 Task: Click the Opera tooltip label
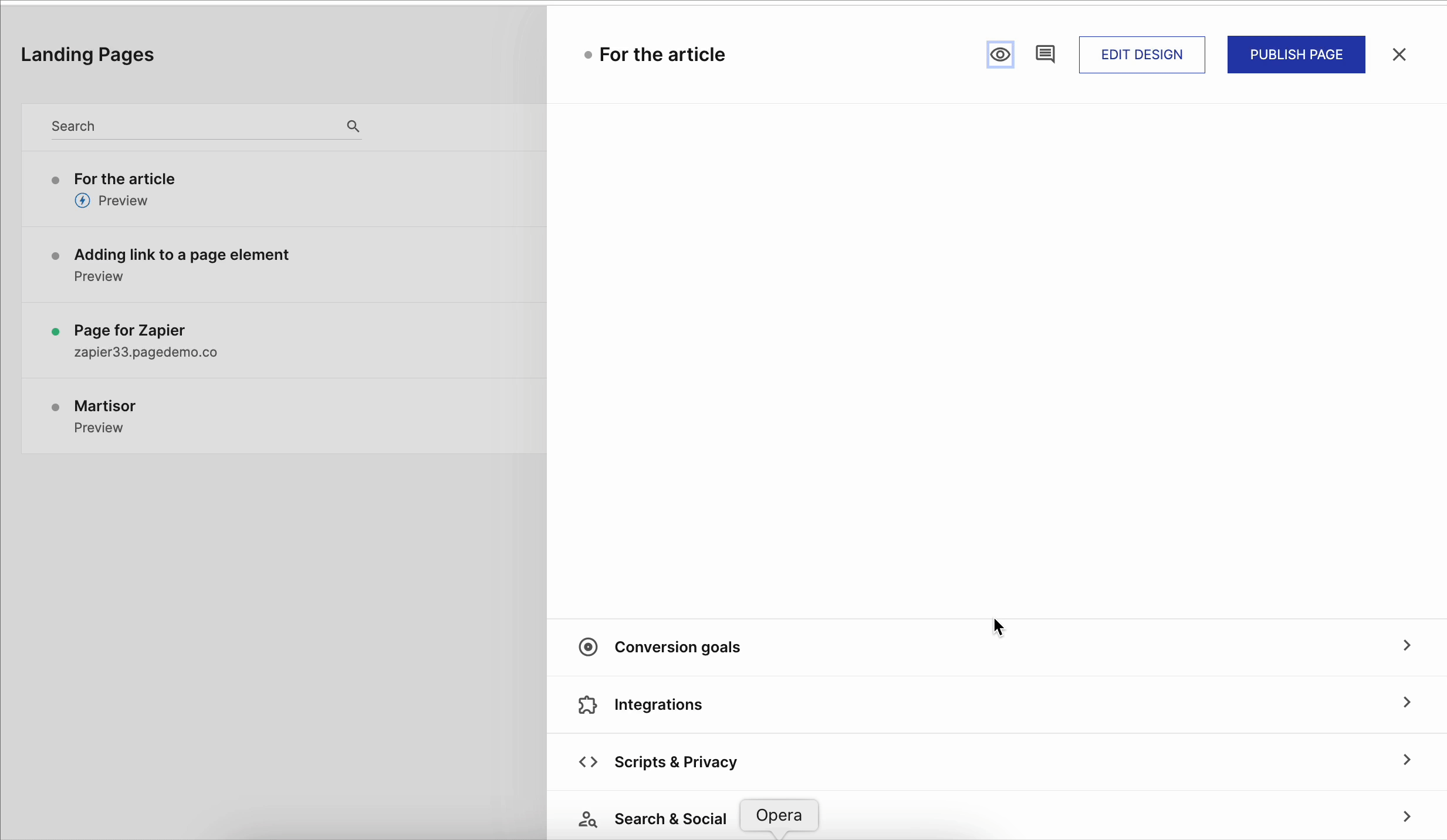779,815
